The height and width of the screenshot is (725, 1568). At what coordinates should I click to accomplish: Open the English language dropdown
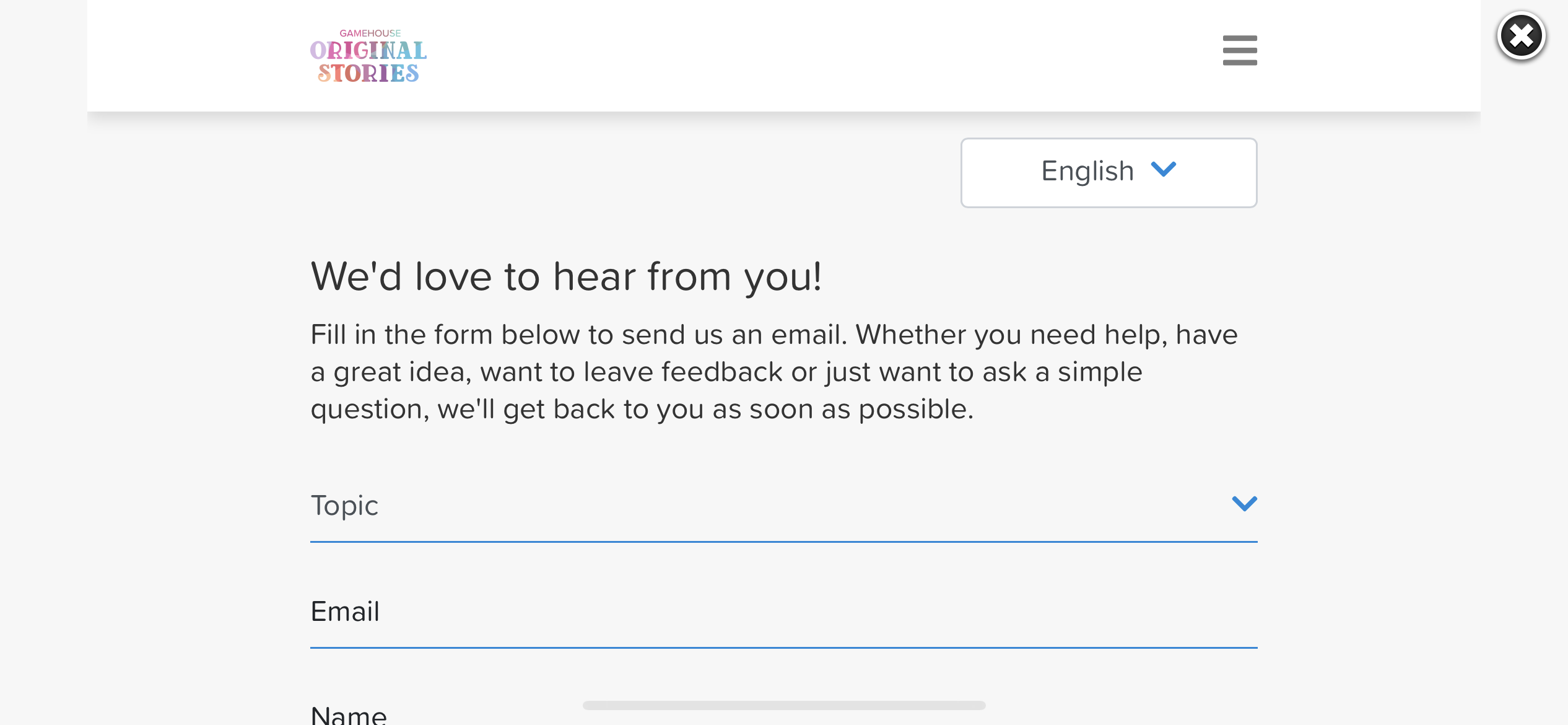[1108, 172]
